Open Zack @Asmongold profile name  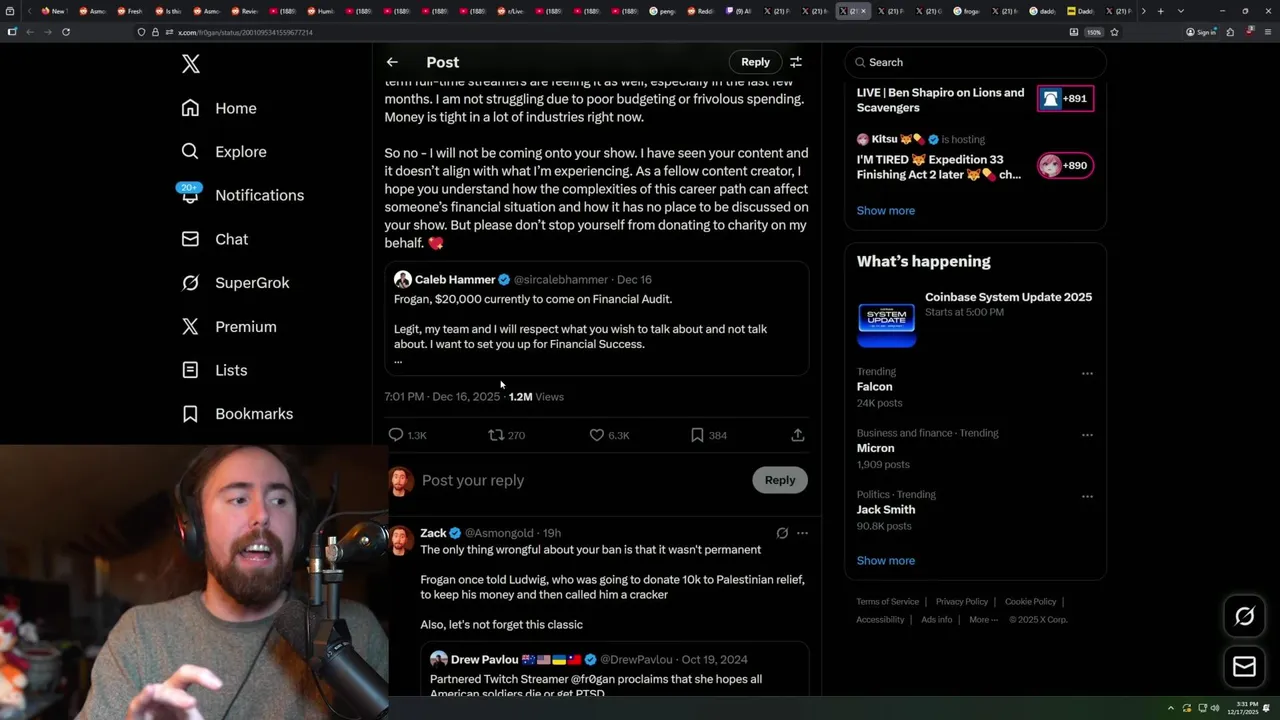click(433, 533)
